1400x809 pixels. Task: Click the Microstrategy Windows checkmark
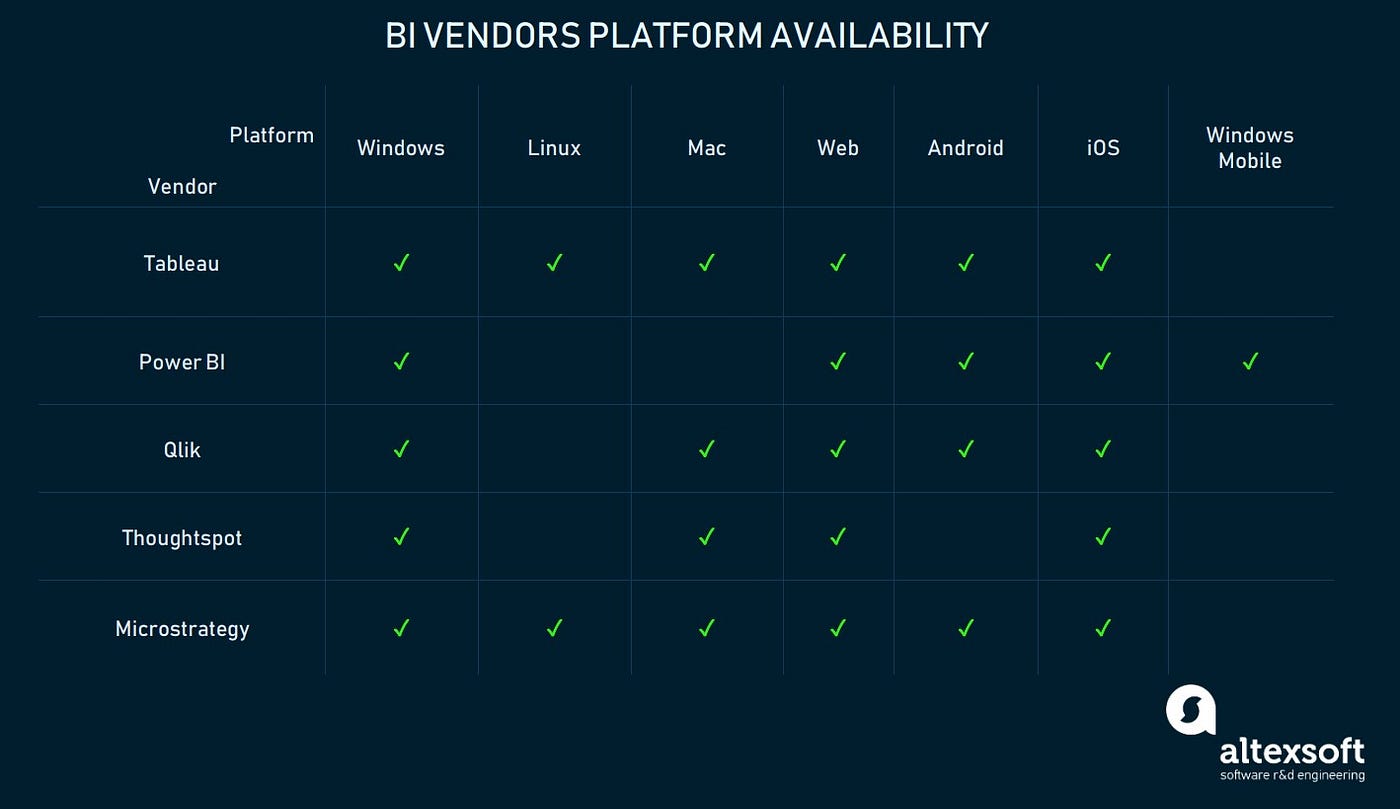tap(401, 628)
